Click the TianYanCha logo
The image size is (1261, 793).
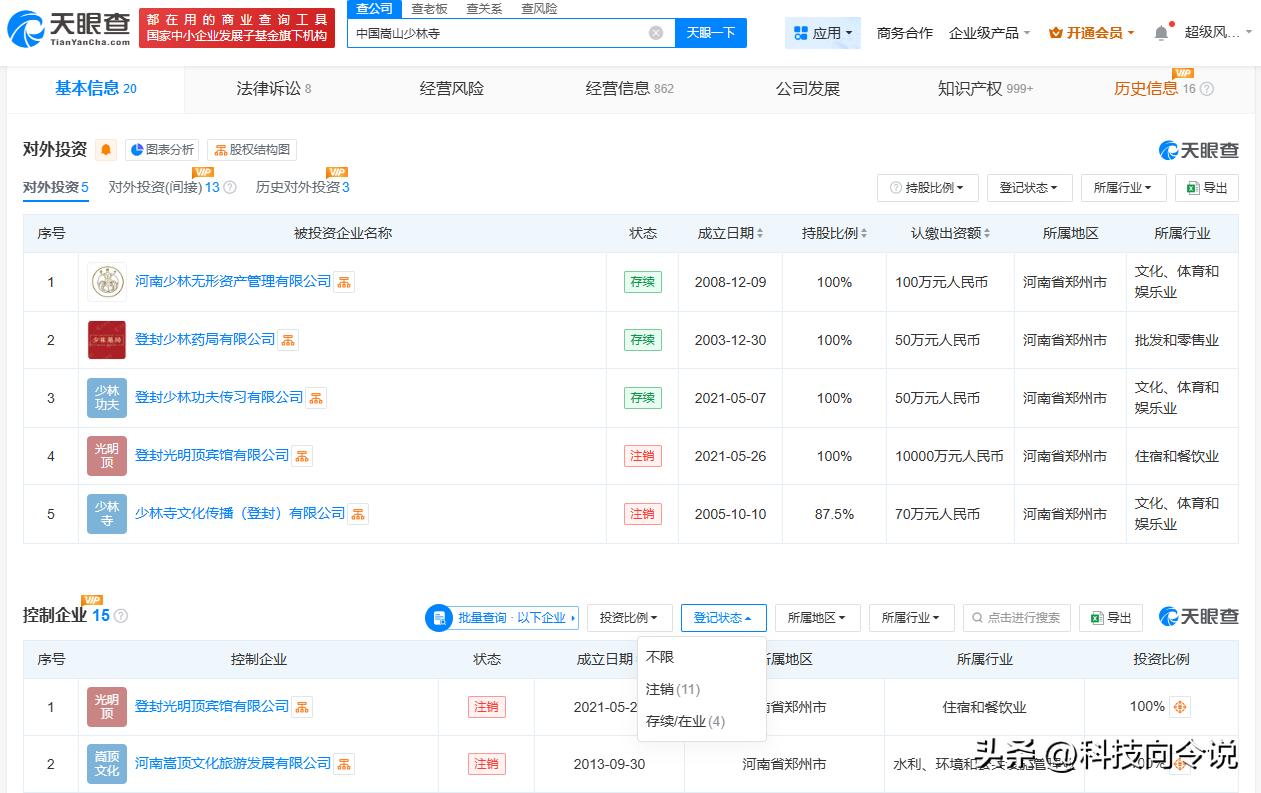pyautogui.click(x=69, y=28)
